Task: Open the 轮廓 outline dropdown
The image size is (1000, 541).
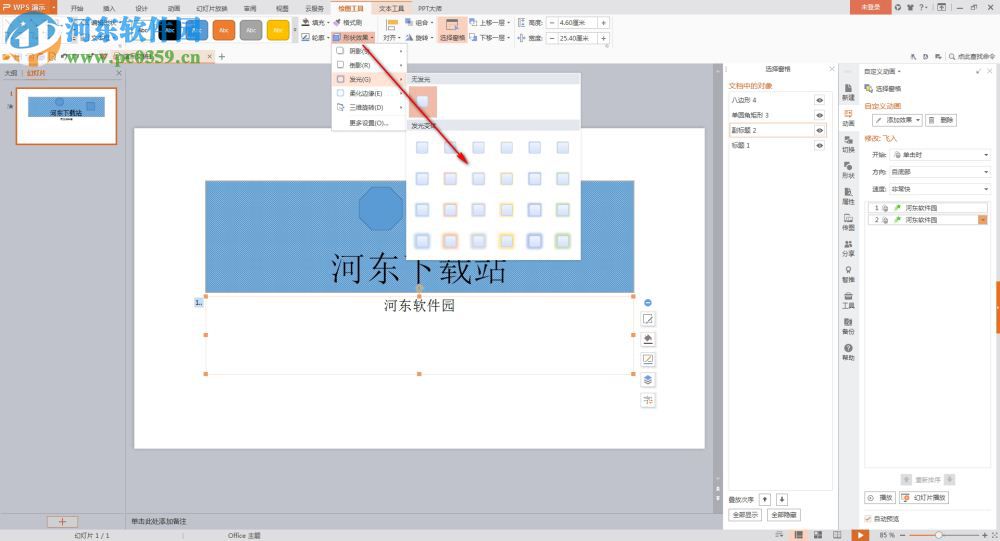Action: pos(315,38)
